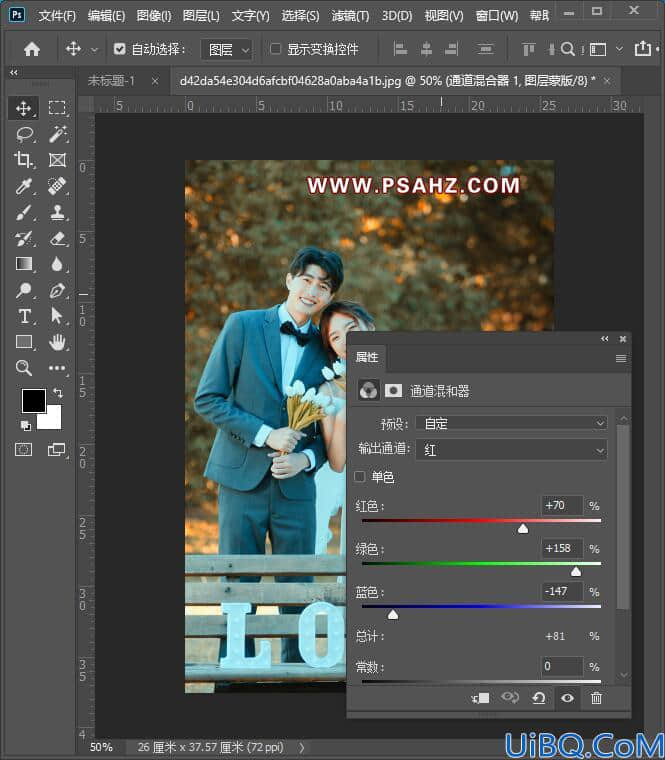Select the Eraser tool
The image size is (665, 760).
57,238
